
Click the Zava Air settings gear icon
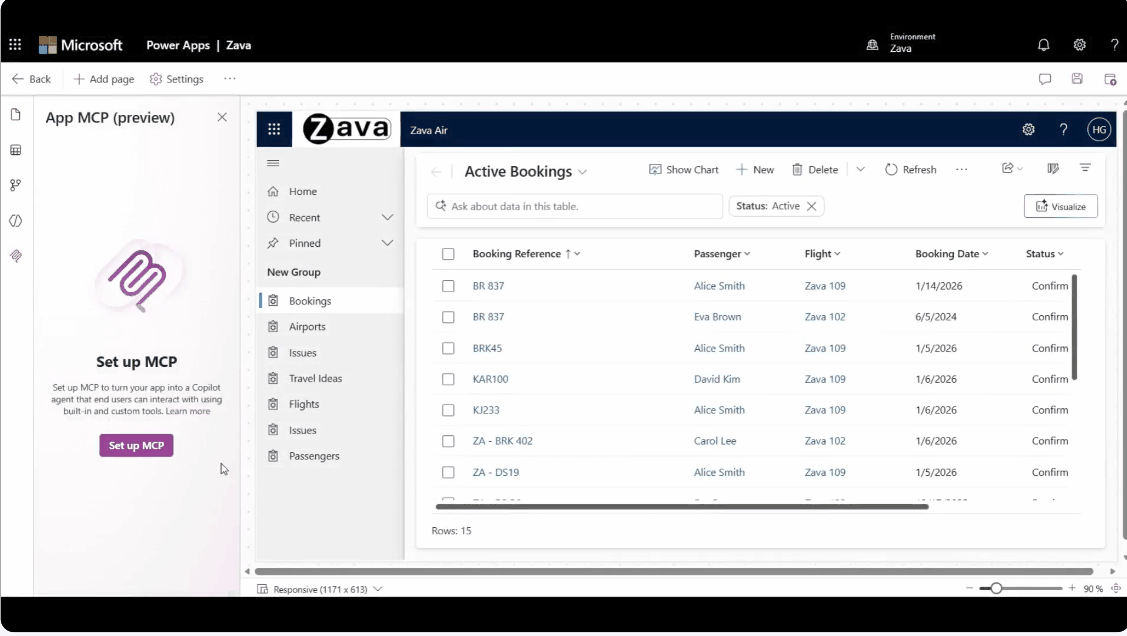[x=1028, y=129]
